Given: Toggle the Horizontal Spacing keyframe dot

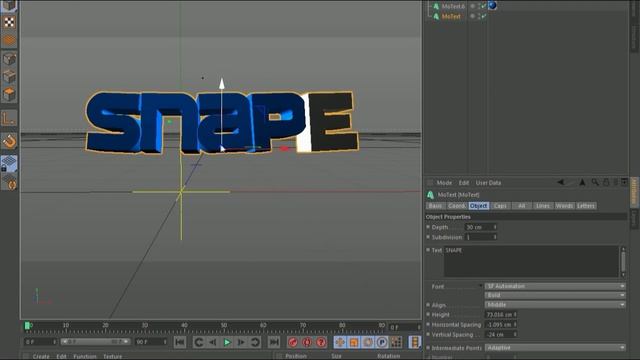Looking at the screenshot, I should pos(428,324).
